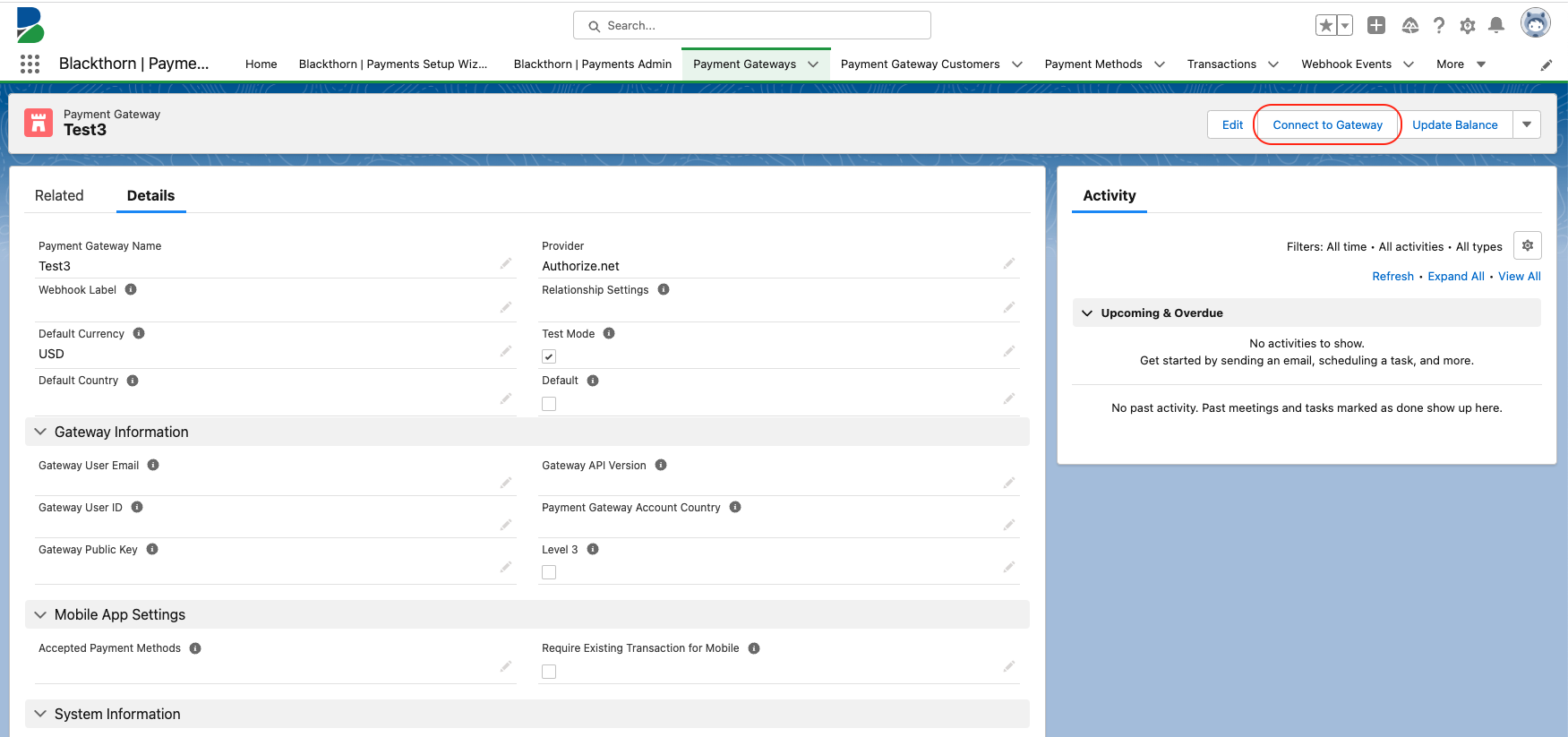Collapse the Mobile App Settings section
The width and height of the screenshot is (1568, 737).
40,614
